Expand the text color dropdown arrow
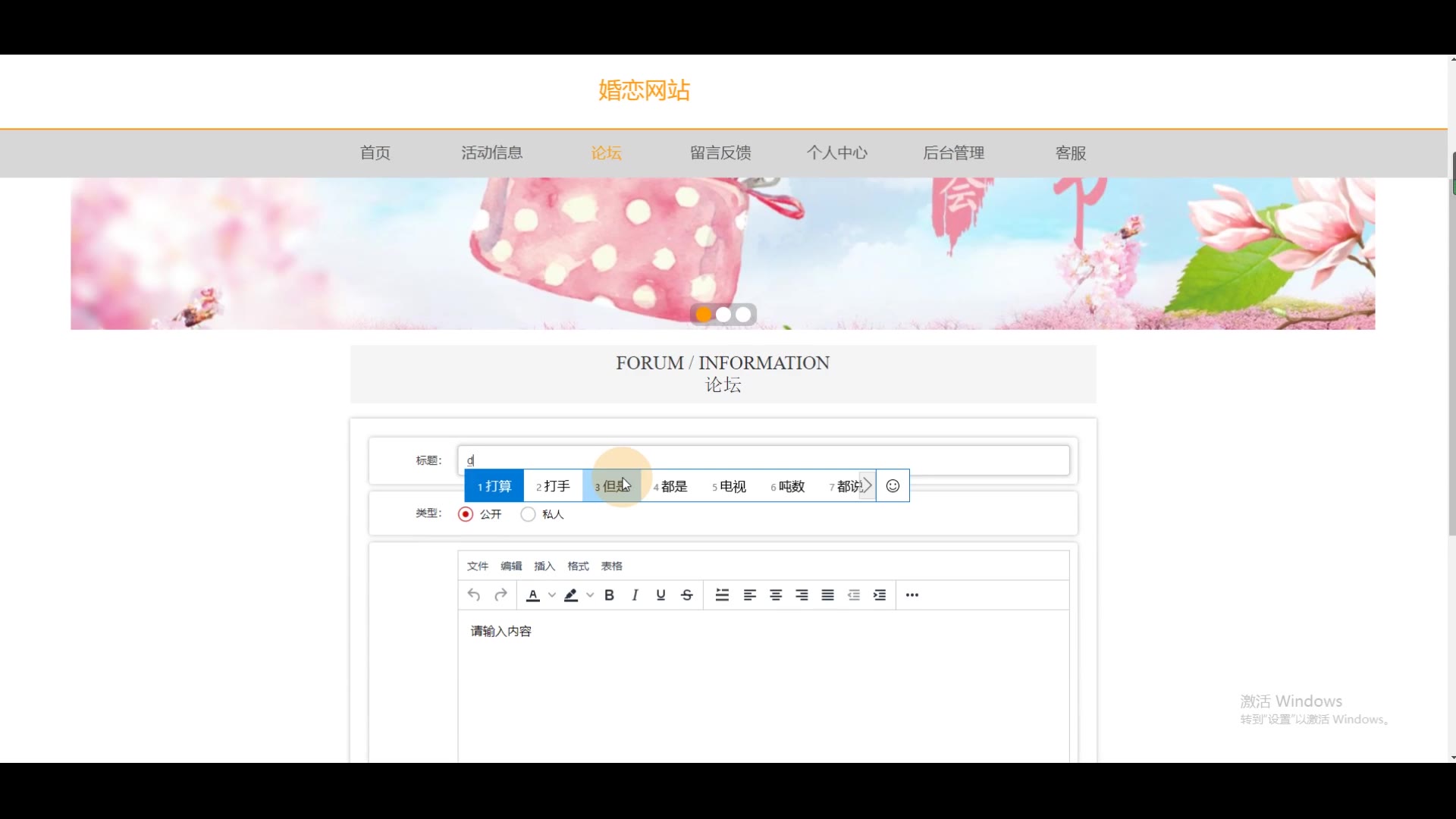Image resolution: width=1456 pixels, height=819 pixels. [552, 595]
